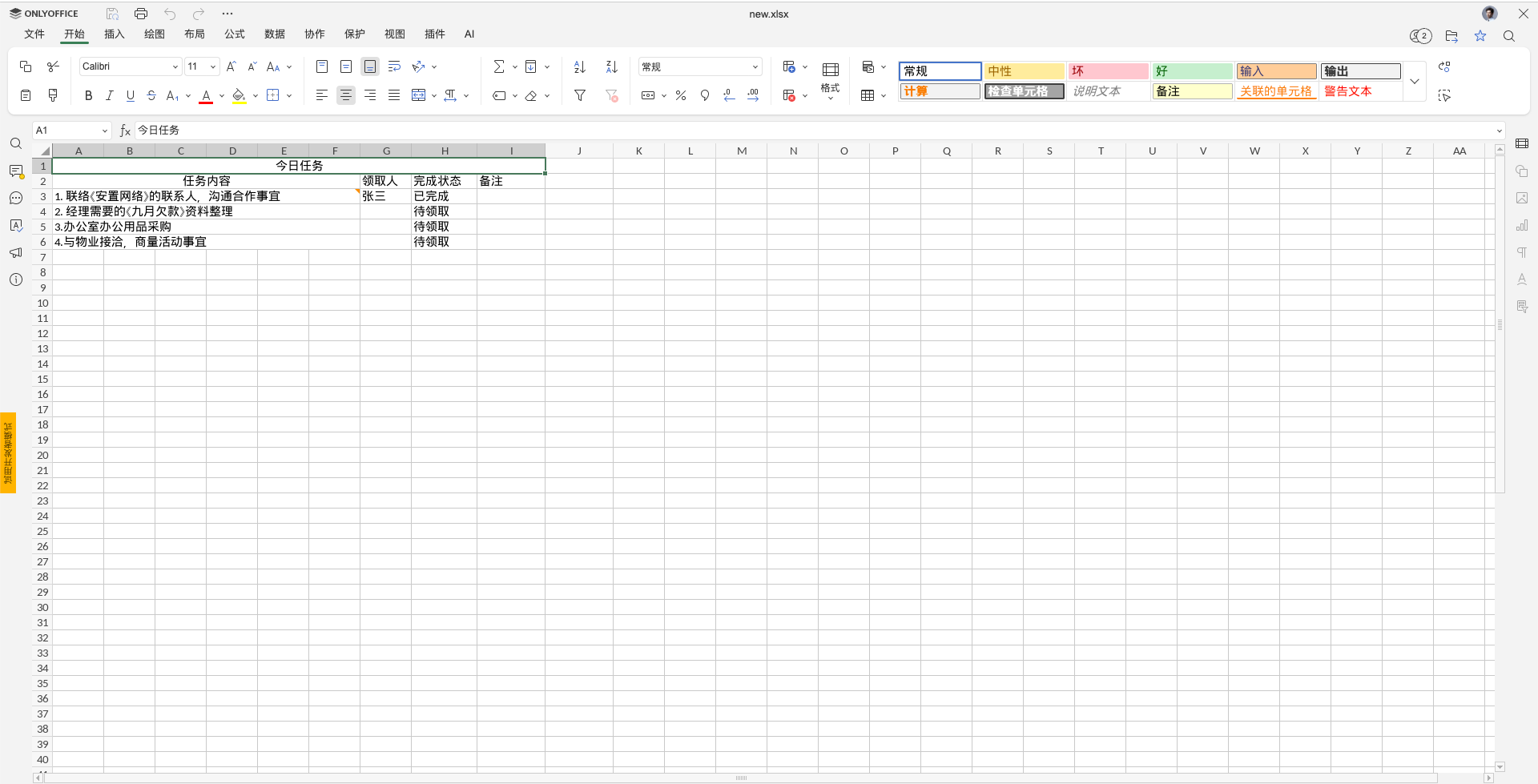The width and height of the screenshot is (1538, 784).
Task: Click the fill color swatch button
Action: 239,95
